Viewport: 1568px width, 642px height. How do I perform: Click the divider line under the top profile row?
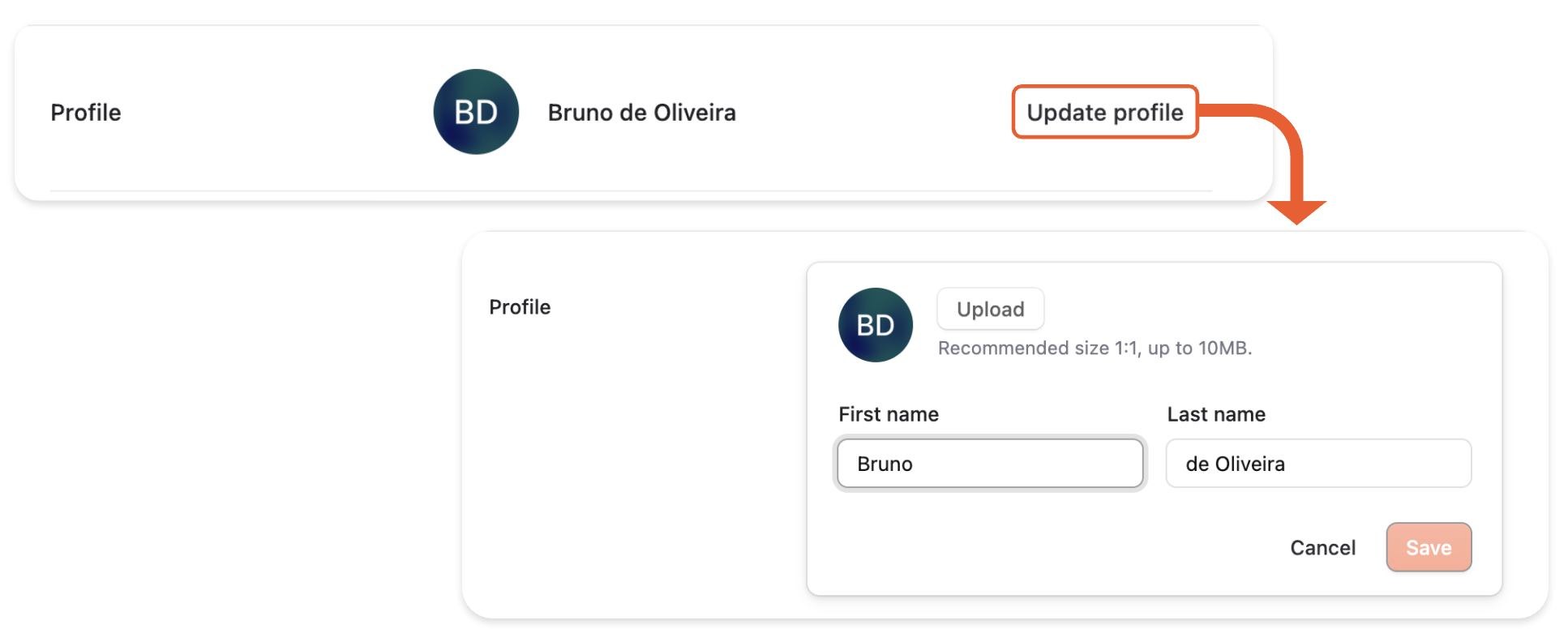pos(631,190)
